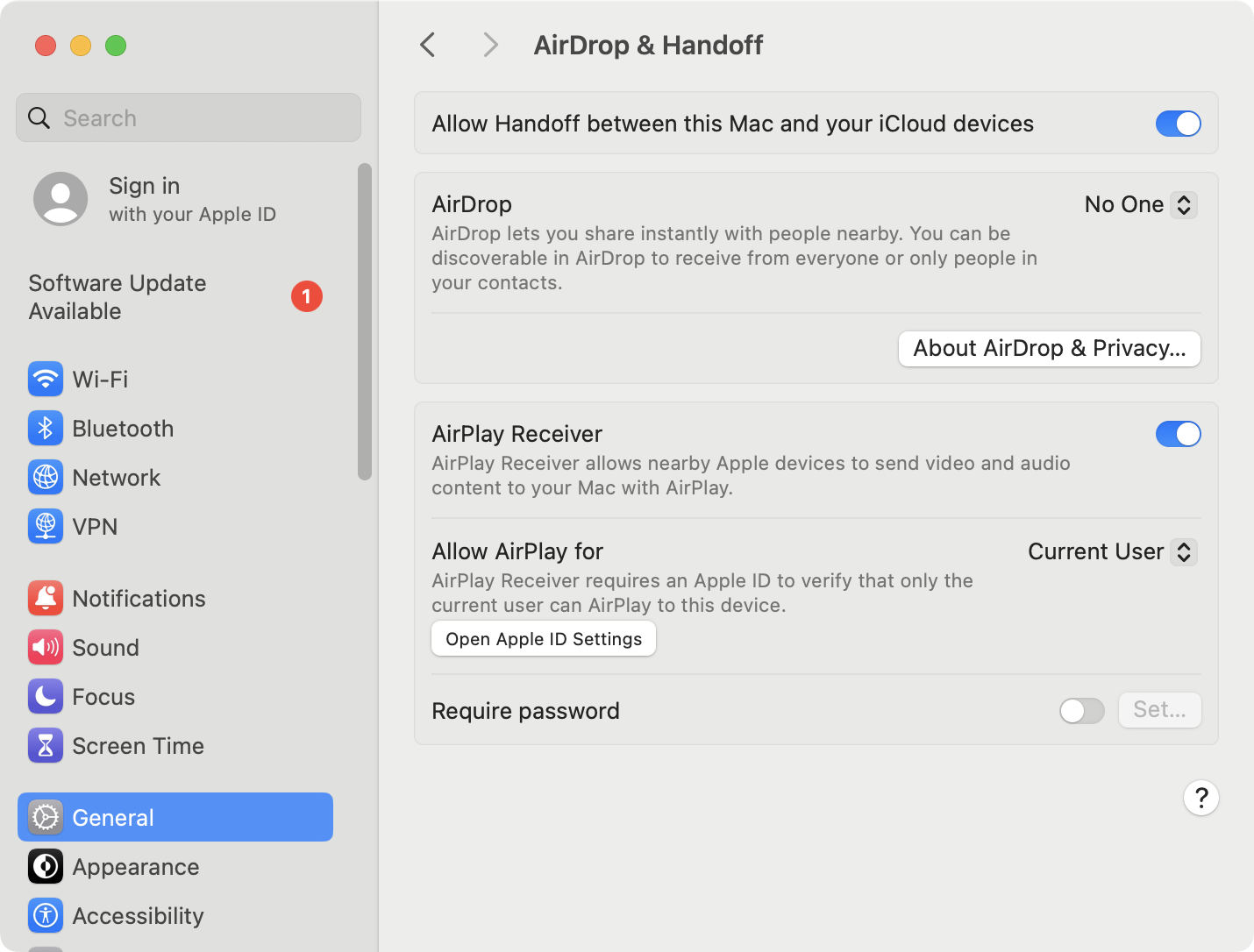Image resolution: width=1254 pixels, height=952 pixels.
Task: Click the Screen Time hourglass icon
Action: pos(46,746)
